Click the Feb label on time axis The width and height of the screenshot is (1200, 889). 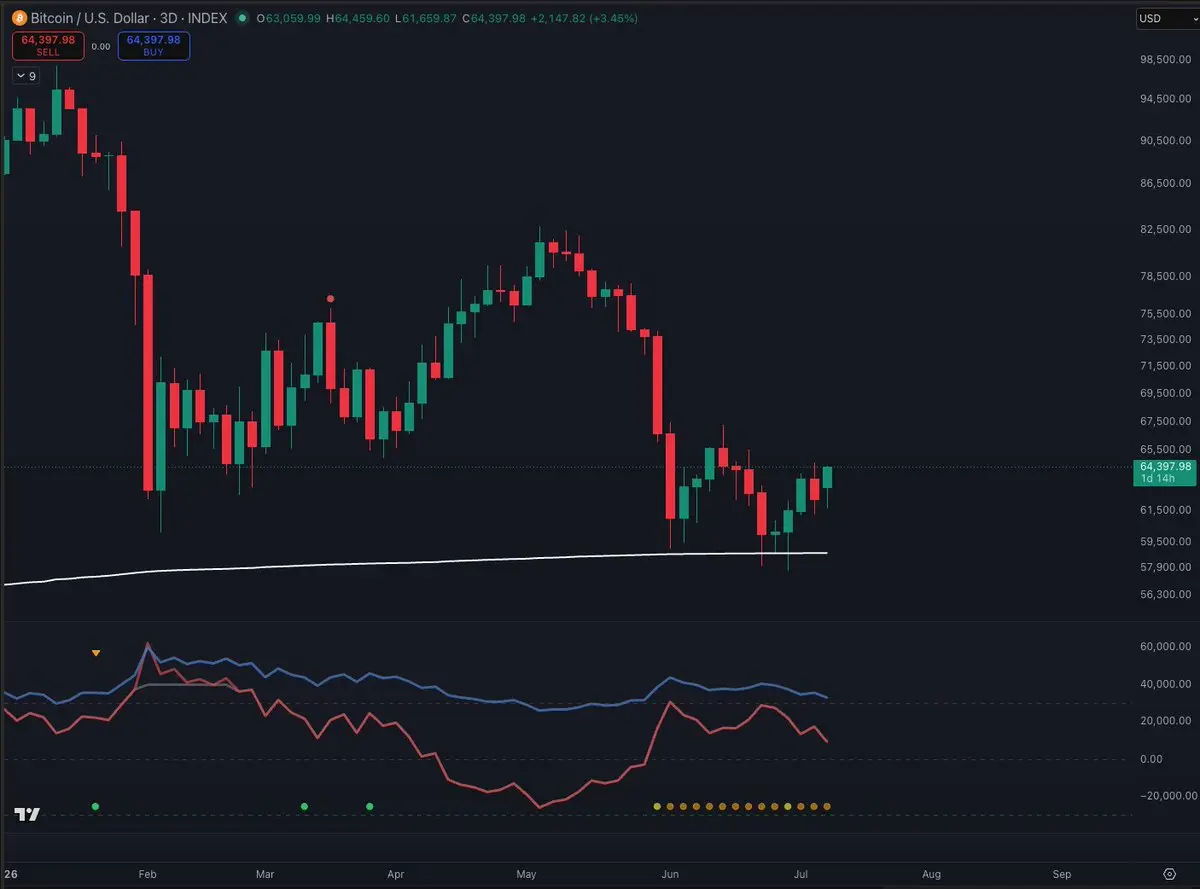coord(147,874)
